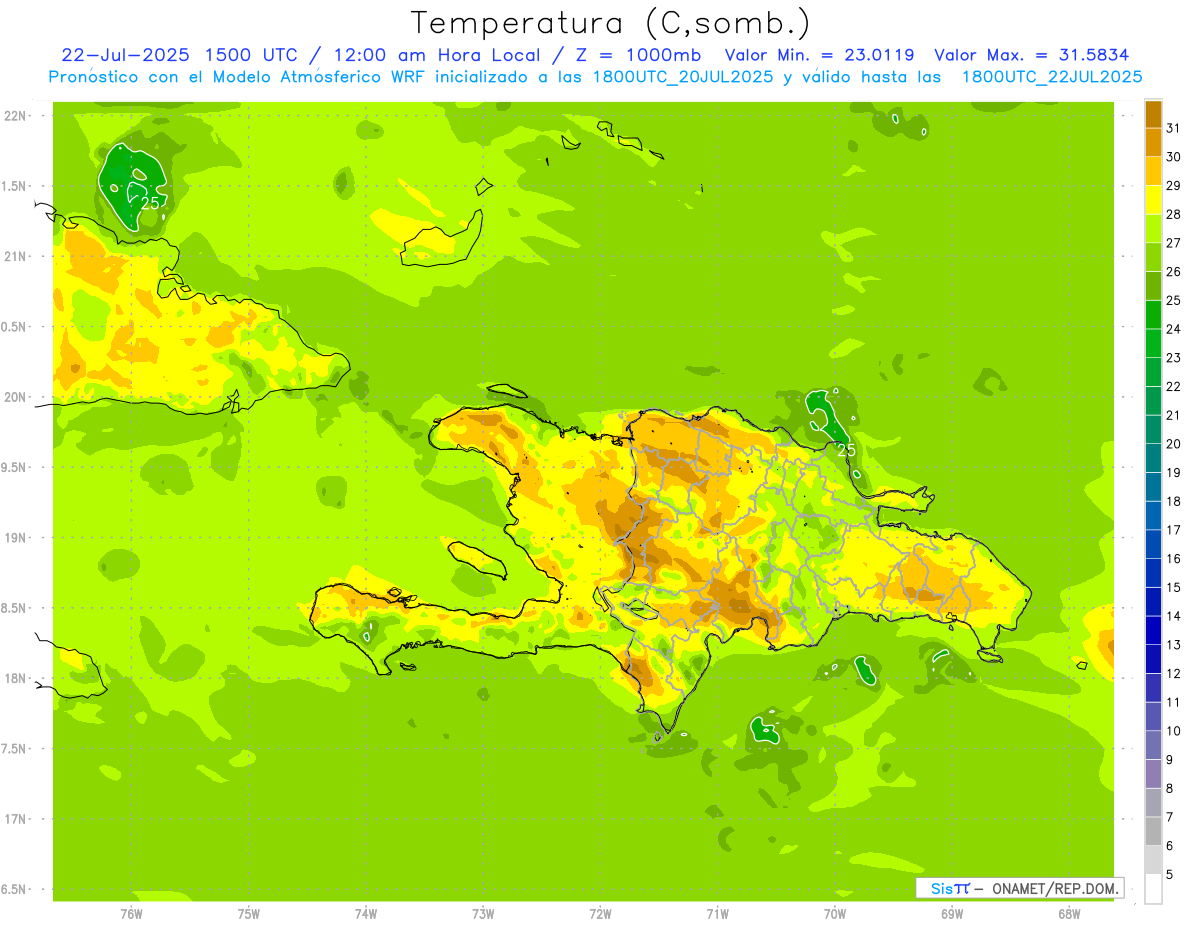Click the "71W" longitude axis label
This screenshot has width=1200, height=927.
point(718,914)
